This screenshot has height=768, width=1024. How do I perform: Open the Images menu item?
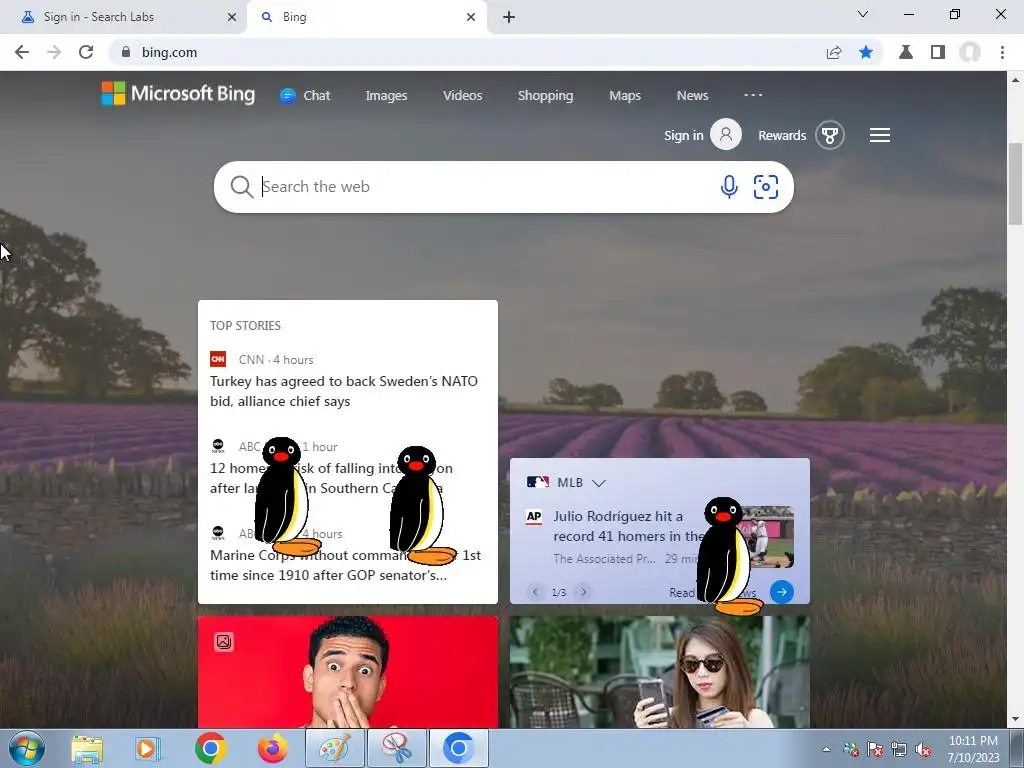tap(387, 95)
